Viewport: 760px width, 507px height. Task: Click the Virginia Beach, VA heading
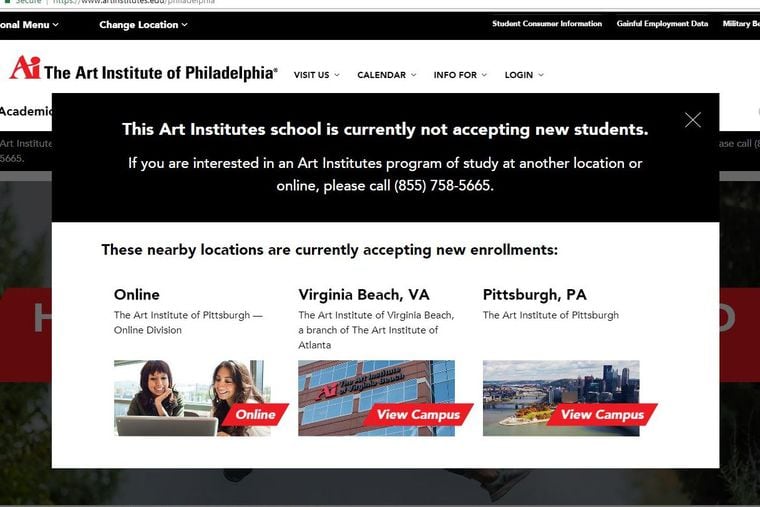coord(364,295)
